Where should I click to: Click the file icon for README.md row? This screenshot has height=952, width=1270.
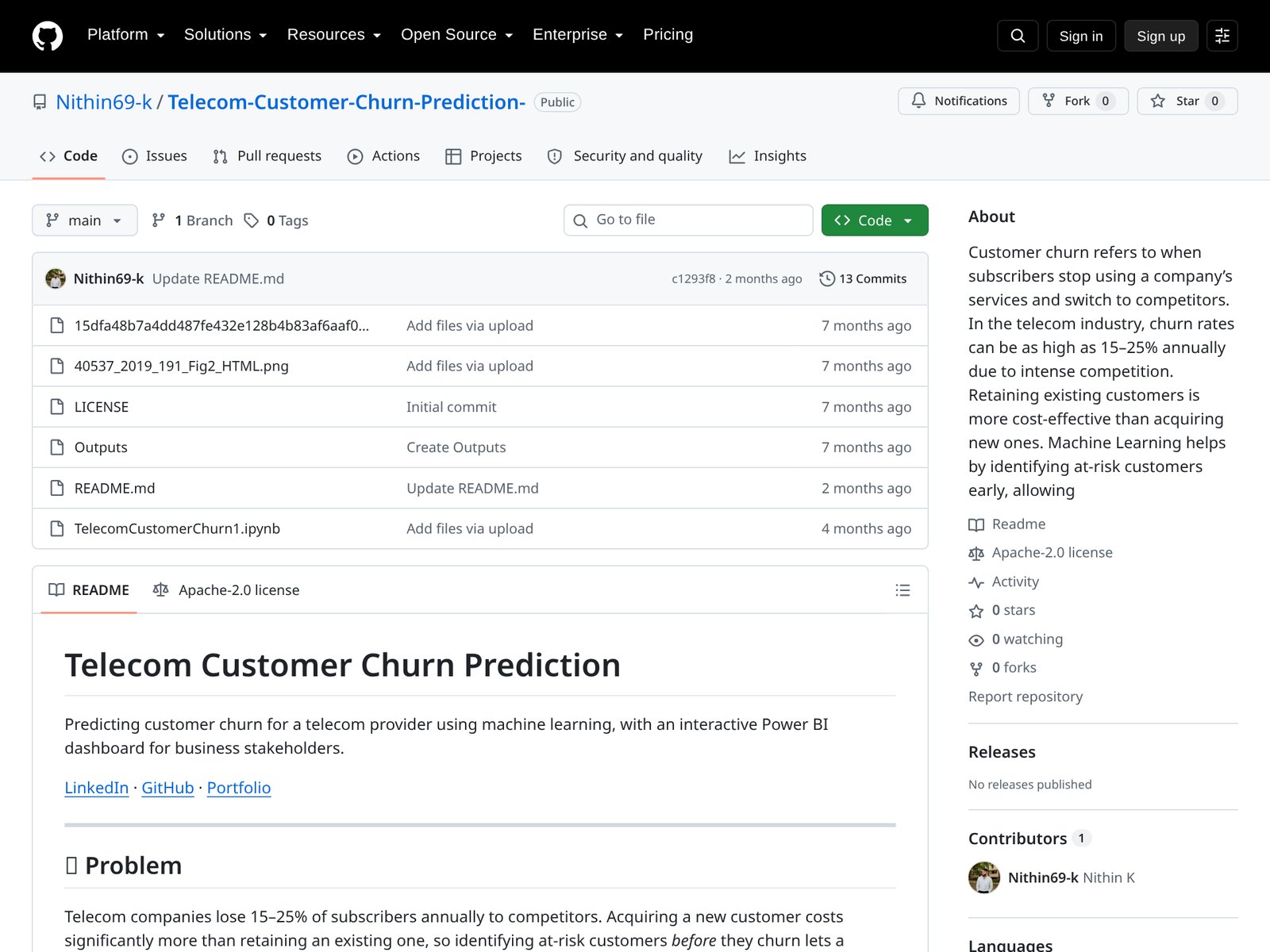point(57,488)
